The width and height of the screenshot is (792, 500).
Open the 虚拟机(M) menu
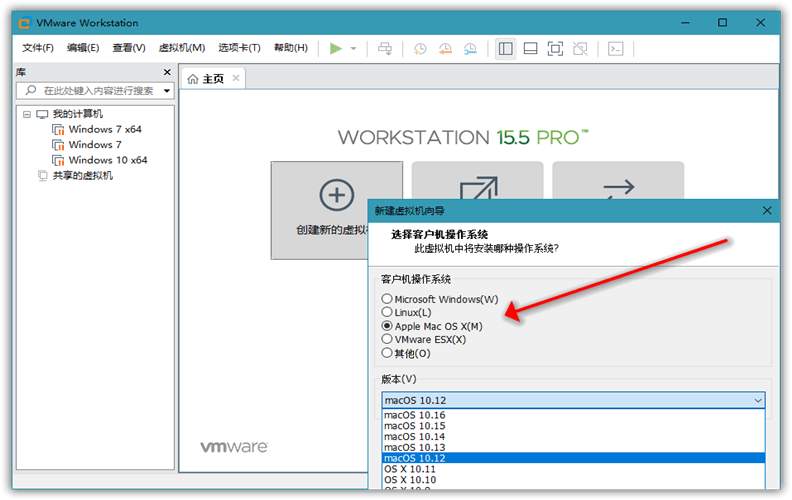click(x=182, y=48)
